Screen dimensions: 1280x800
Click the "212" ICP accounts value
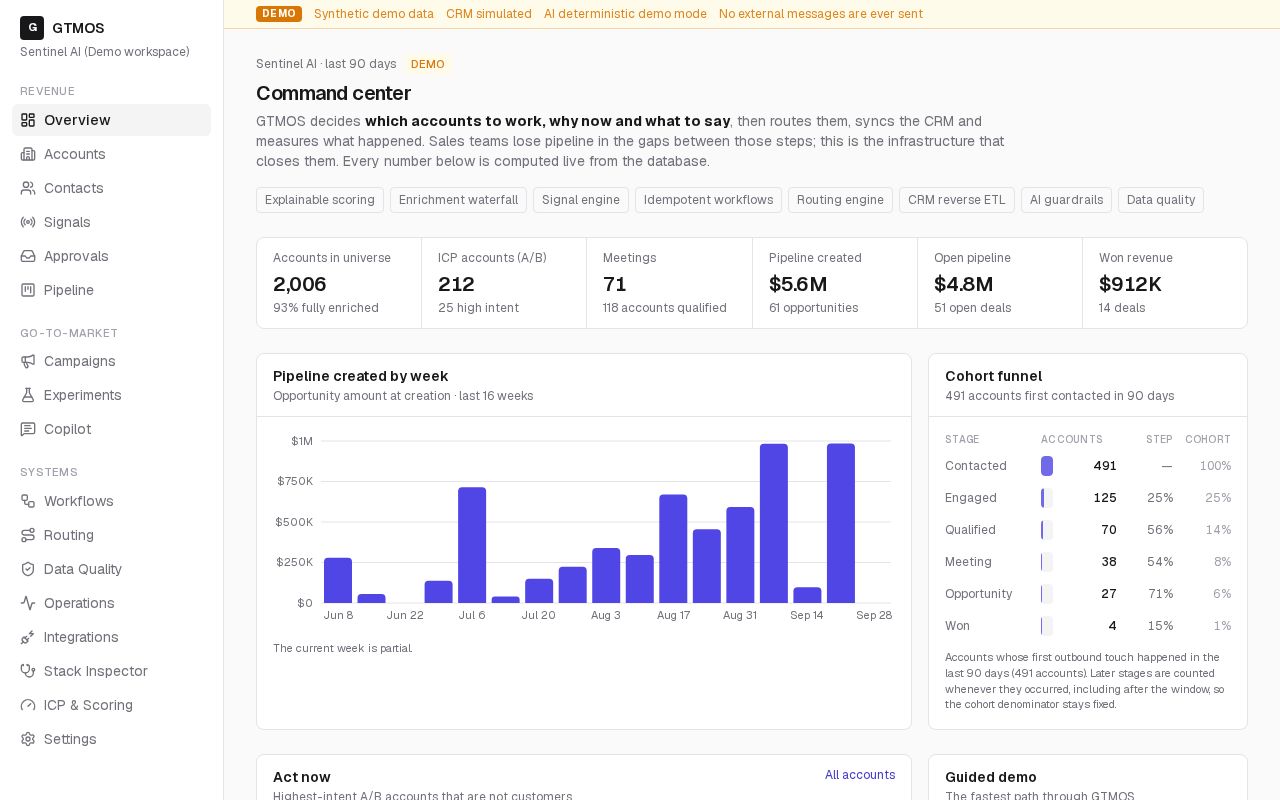click(456, 284)
